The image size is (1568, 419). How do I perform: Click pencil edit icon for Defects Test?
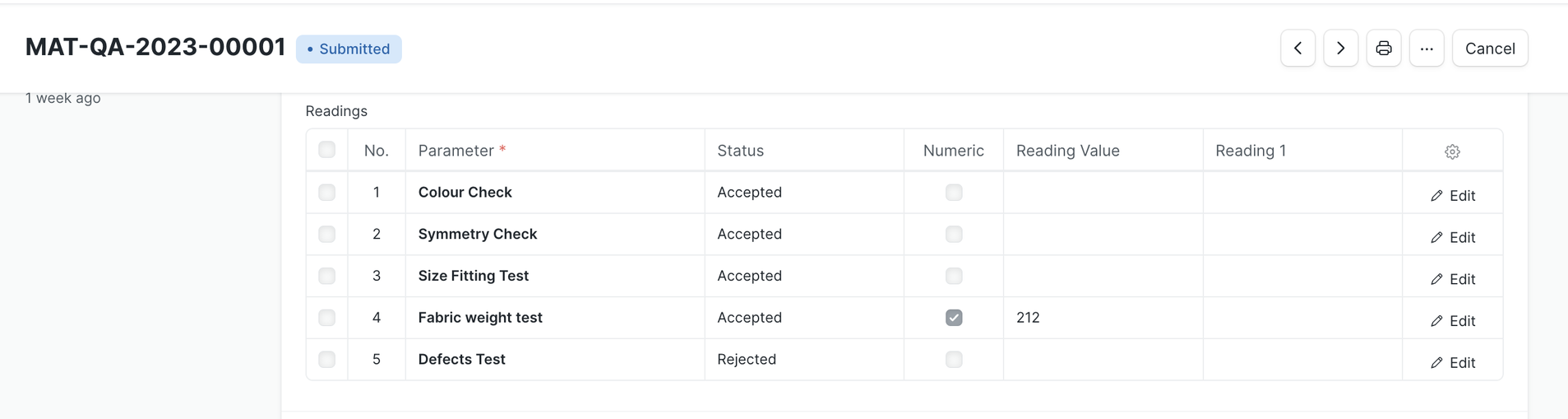(x=1436, y=363)
